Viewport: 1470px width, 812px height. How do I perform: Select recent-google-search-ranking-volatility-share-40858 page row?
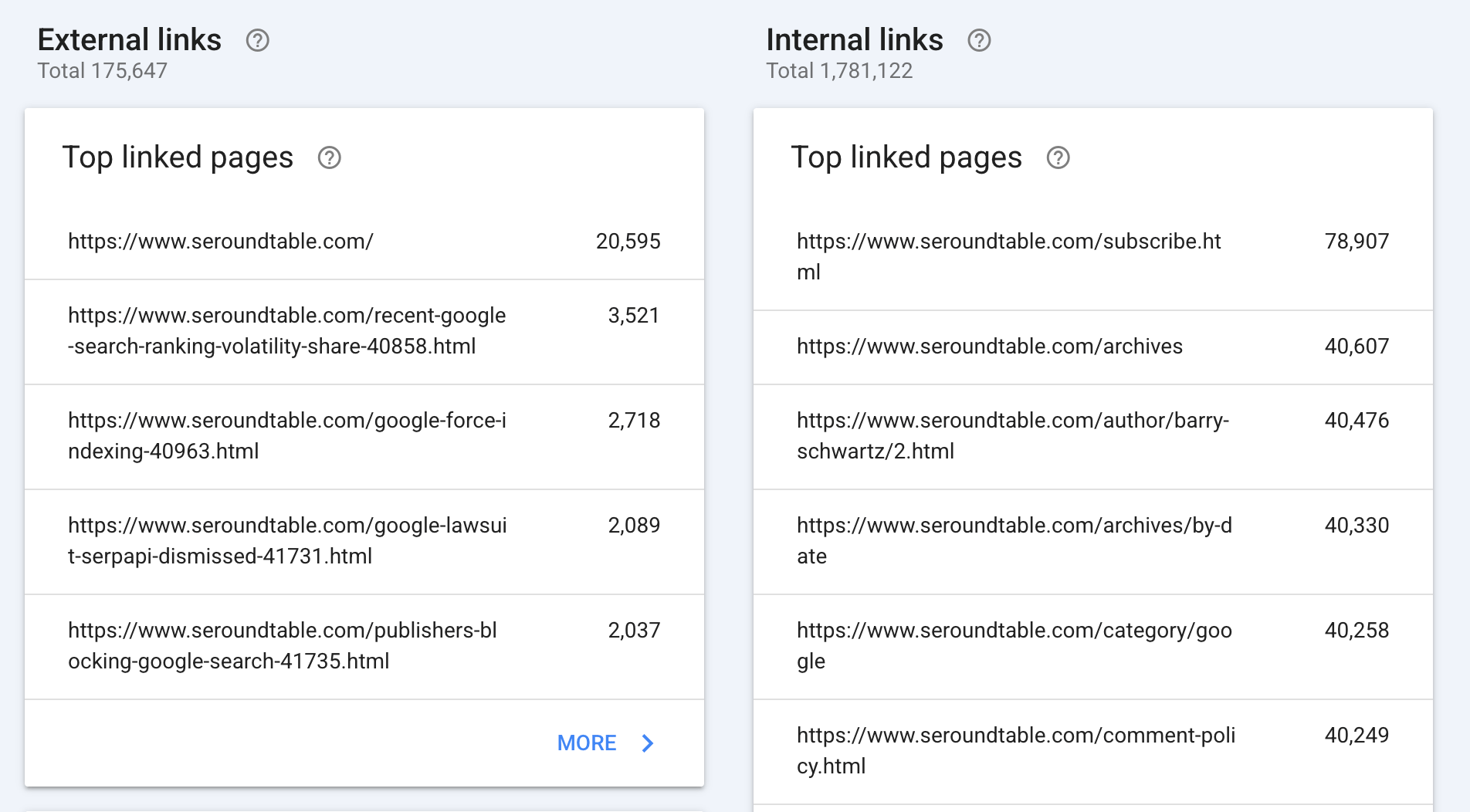coord(364,332)
